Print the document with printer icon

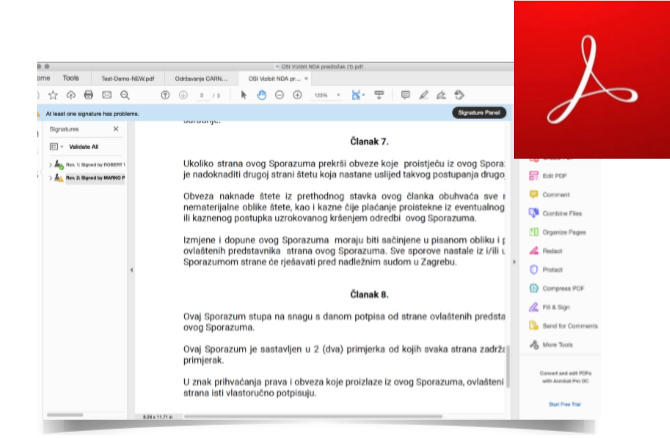pyautogui.click(x=88, y=95)
